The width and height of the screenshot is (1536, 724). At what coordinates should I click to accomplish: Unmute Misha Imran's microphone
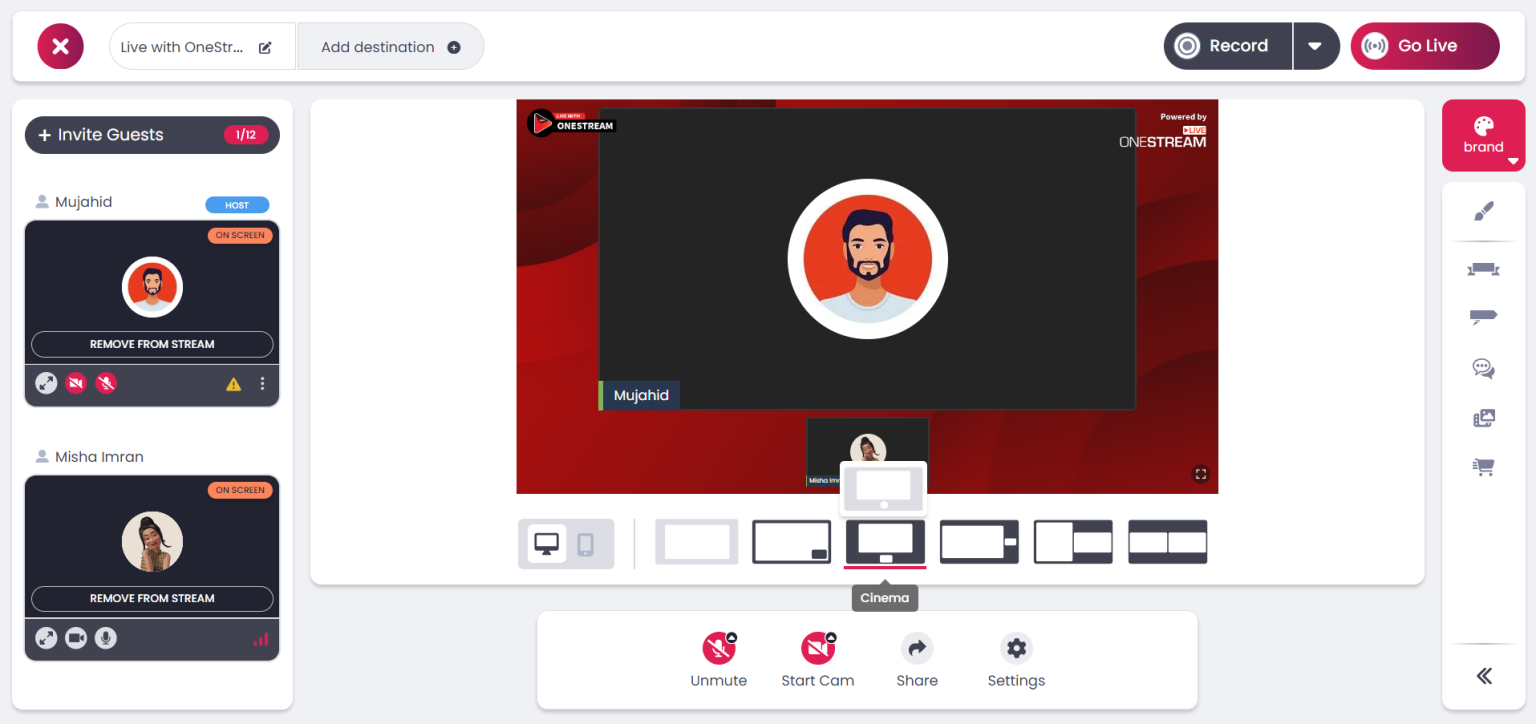pos(105,638)
